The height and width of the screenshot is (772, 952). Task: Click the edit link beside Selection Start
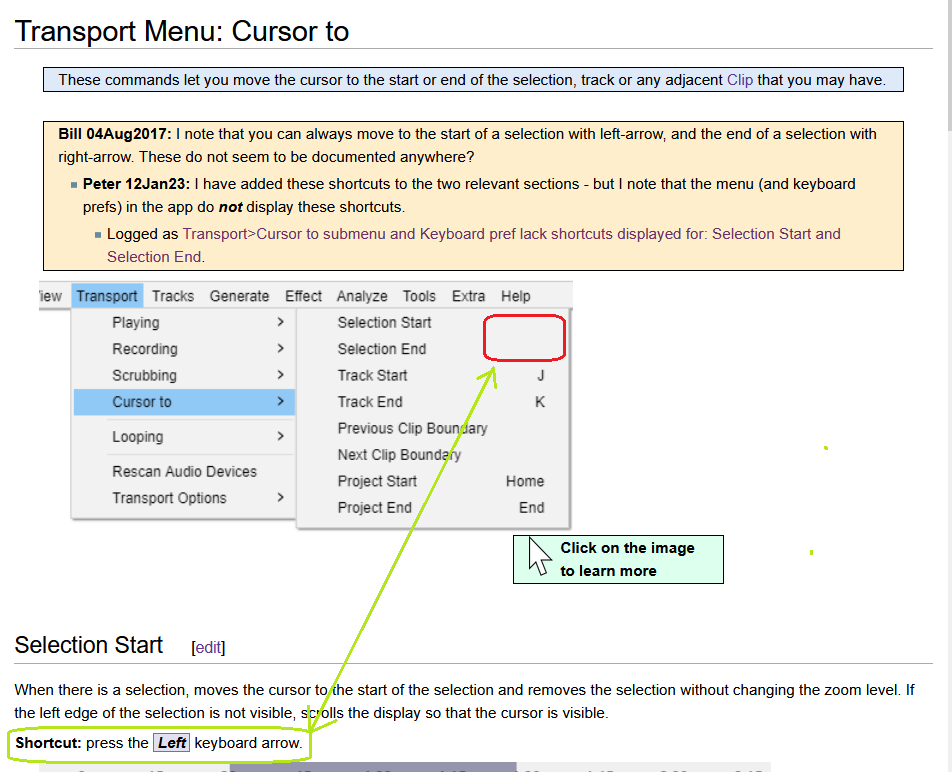click(x=208, y=647)
